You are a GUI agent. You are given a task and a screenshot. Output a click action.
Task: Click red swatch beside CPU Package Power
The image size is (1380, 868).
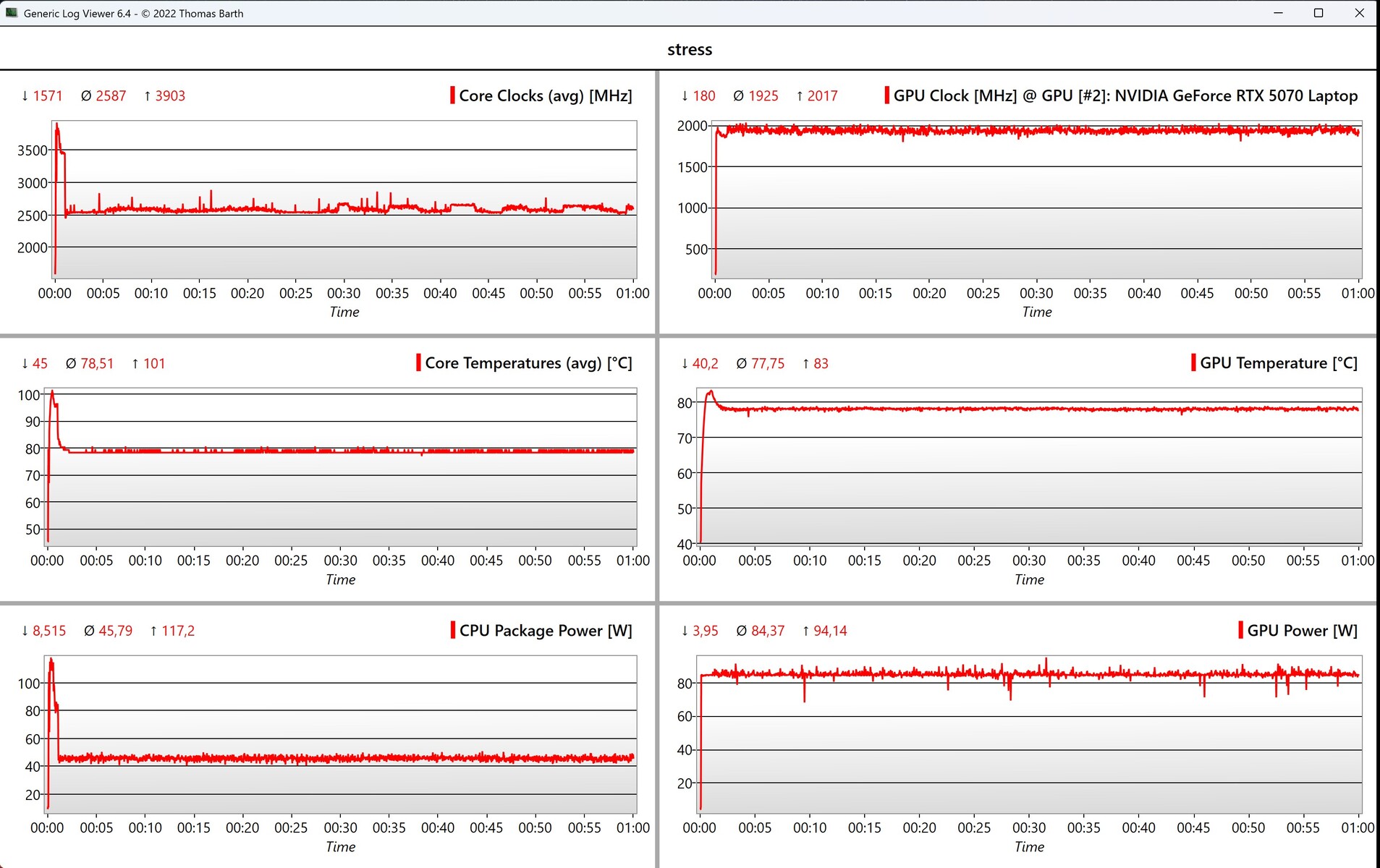[x=452, y=630]
